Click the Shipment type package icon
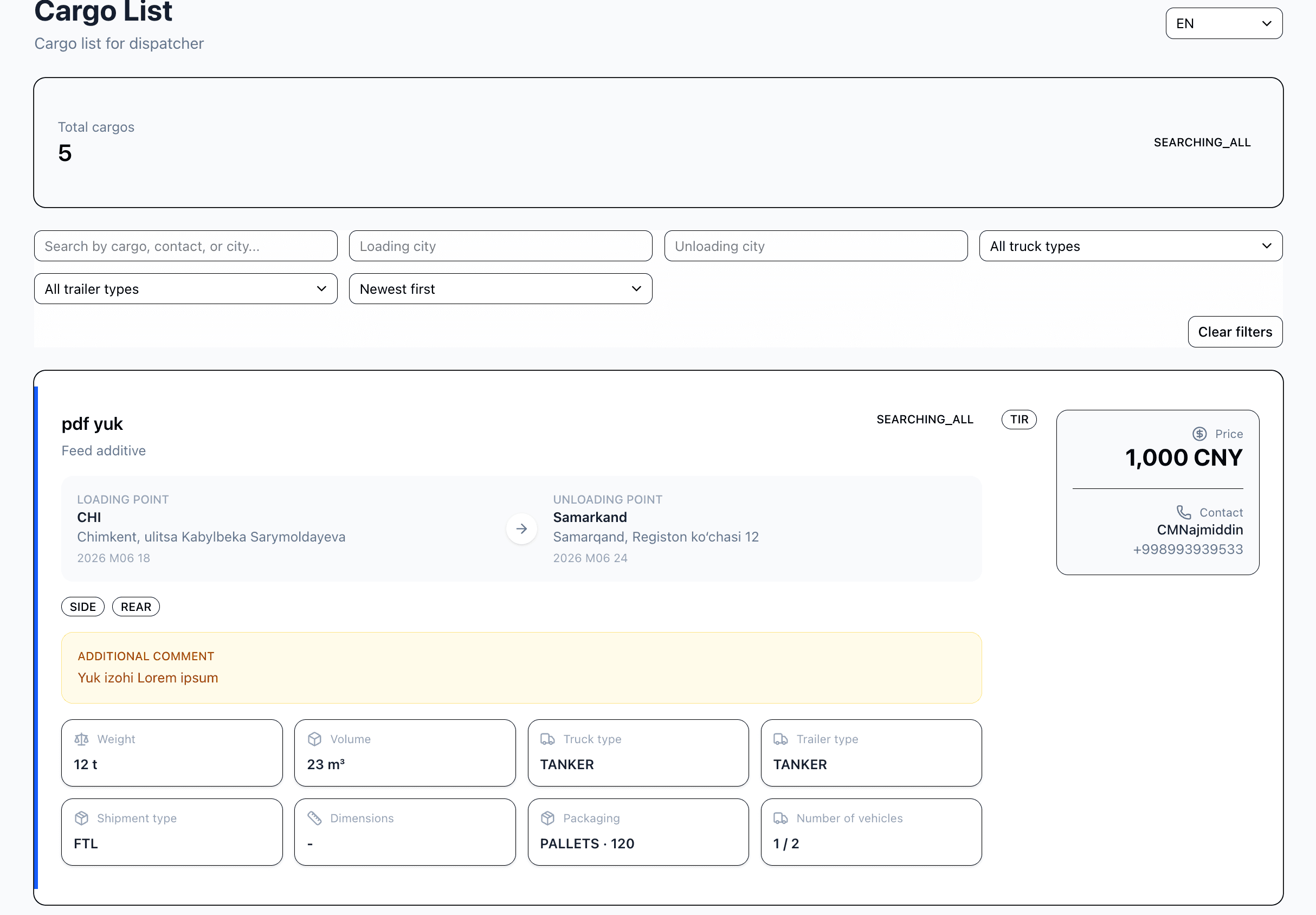Viewport: 1316px width, 915px height. tap(81, 818)
